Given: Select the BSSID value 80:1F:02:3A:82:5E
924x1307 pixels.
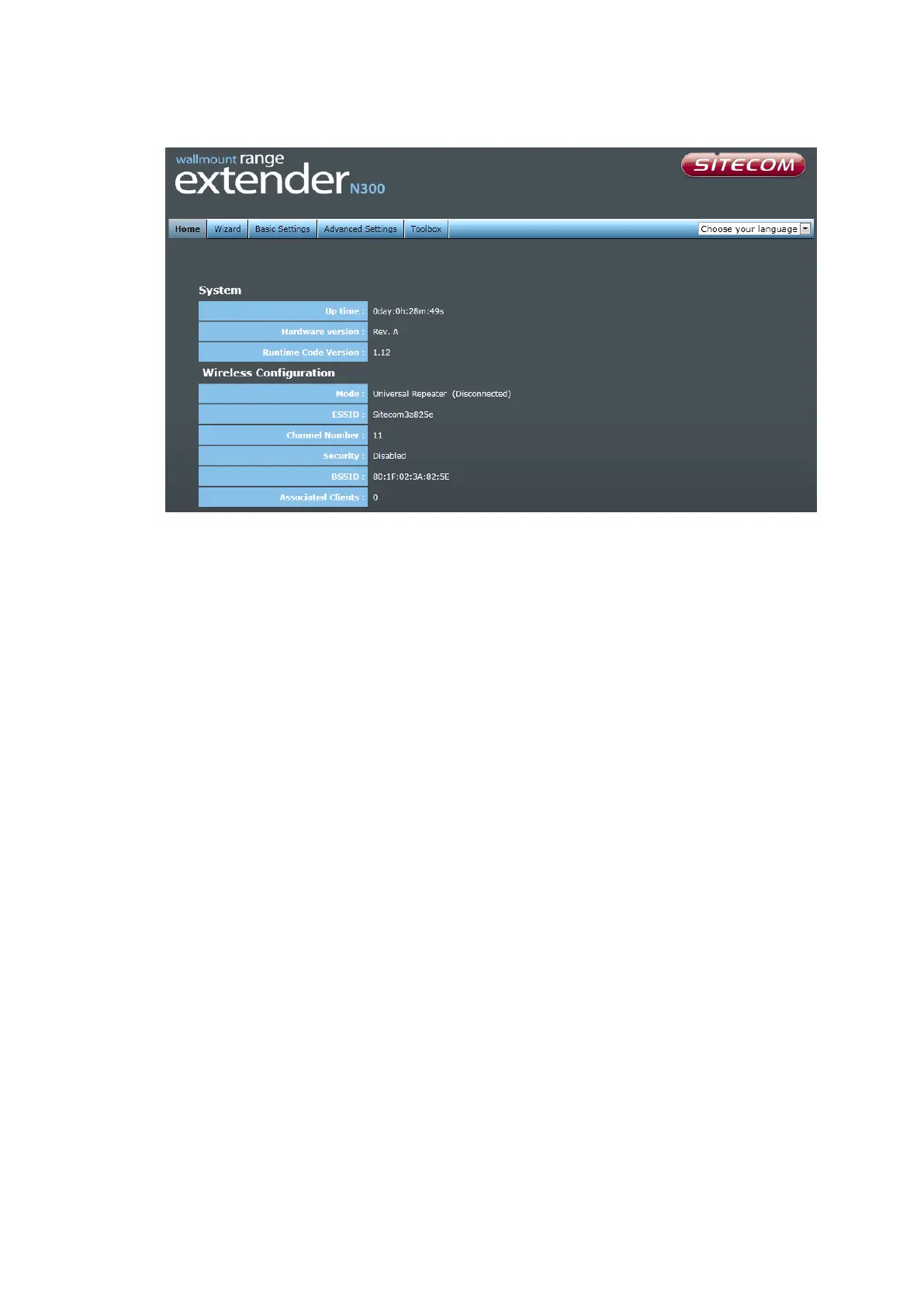Looking at the screenshot, I should [x=411, y=477].
